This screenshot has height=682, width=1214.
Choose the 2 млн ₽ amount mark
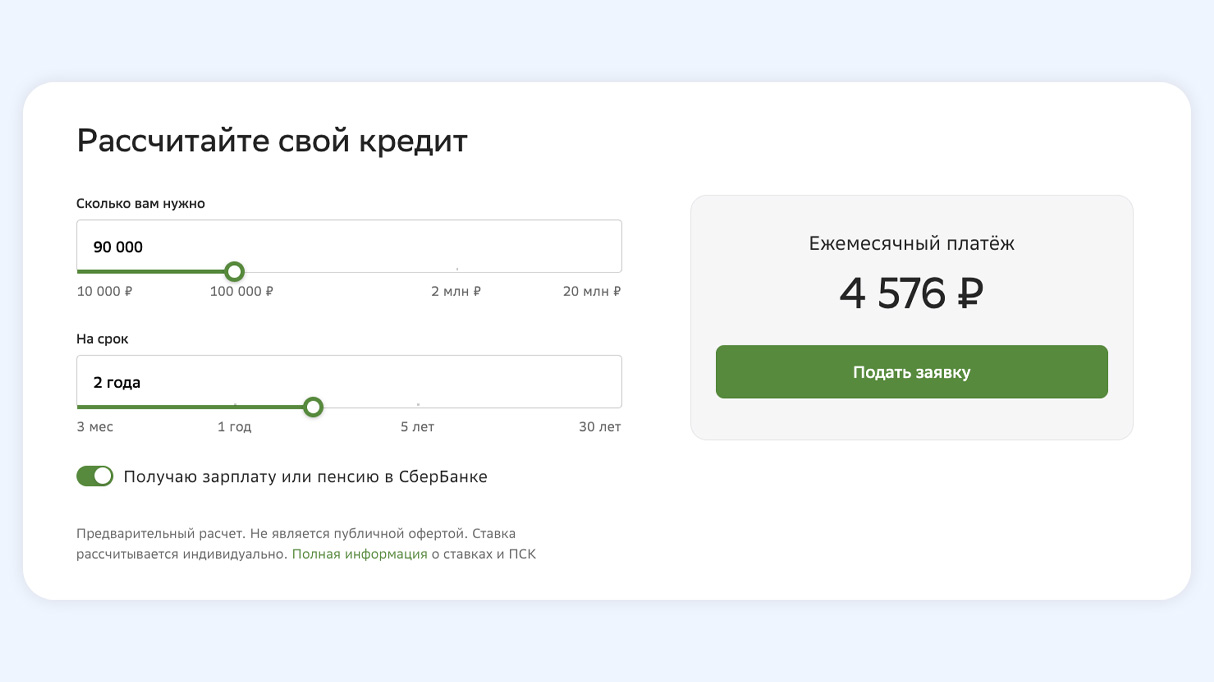click(456, 292)
